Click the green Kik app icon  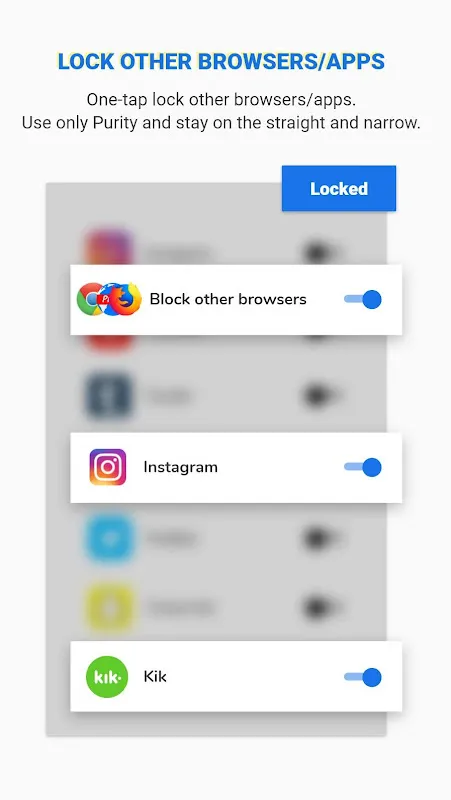pyautogui.click(x=107, y=677)
